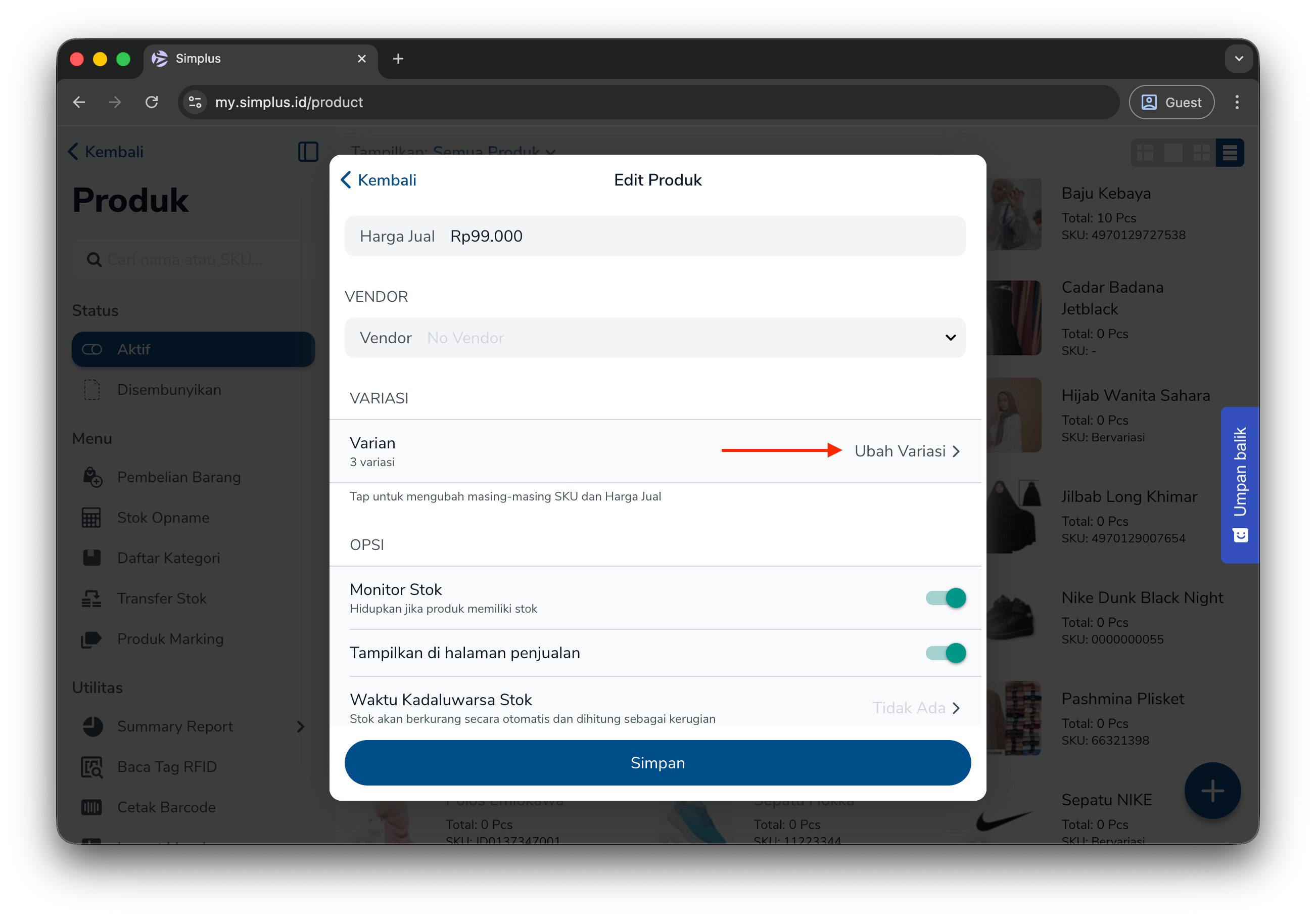
Task: Open Ubah Variasi for the Varian row
Action: [907, 451]
